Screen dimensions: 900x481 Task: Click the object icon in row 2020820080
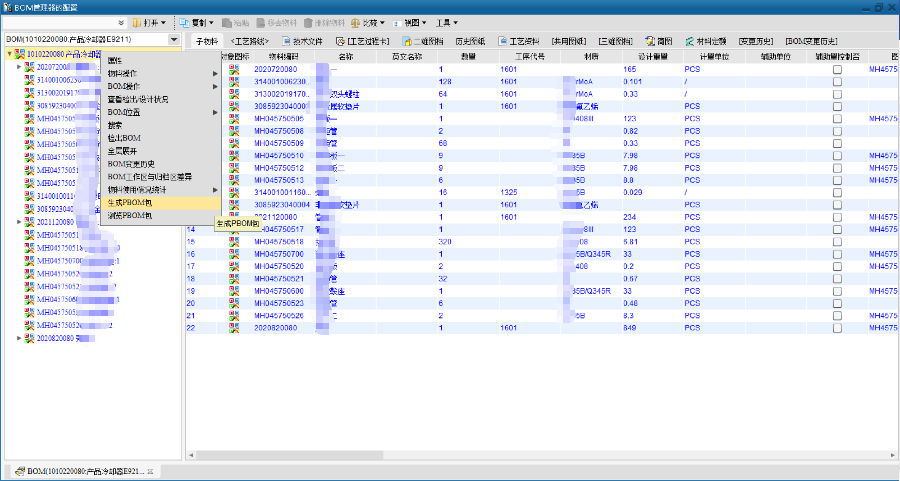pyautogui.click(x=233, y=327)
